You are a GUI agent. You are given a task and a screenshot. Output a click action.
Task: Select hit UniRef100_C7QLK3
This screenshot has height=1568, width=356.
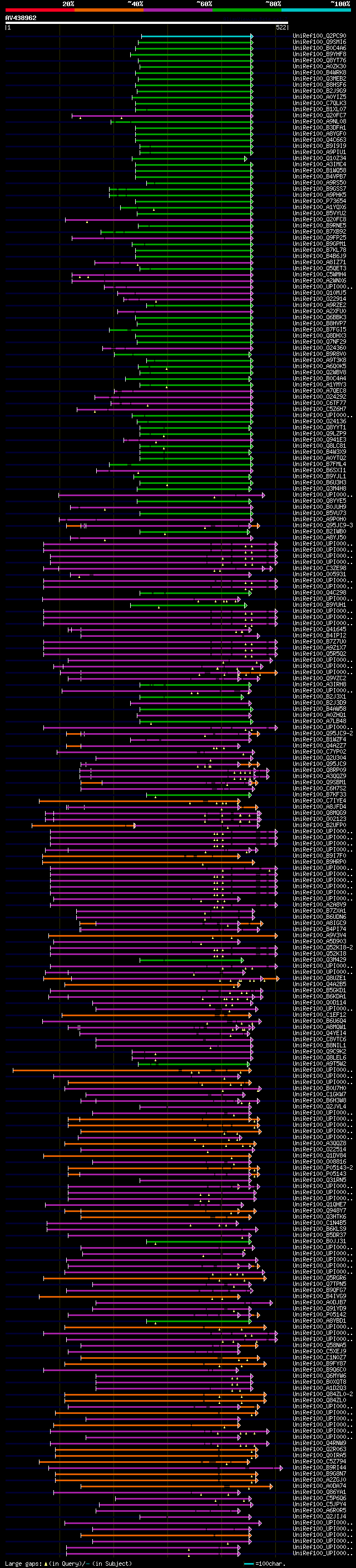point(319,103)
